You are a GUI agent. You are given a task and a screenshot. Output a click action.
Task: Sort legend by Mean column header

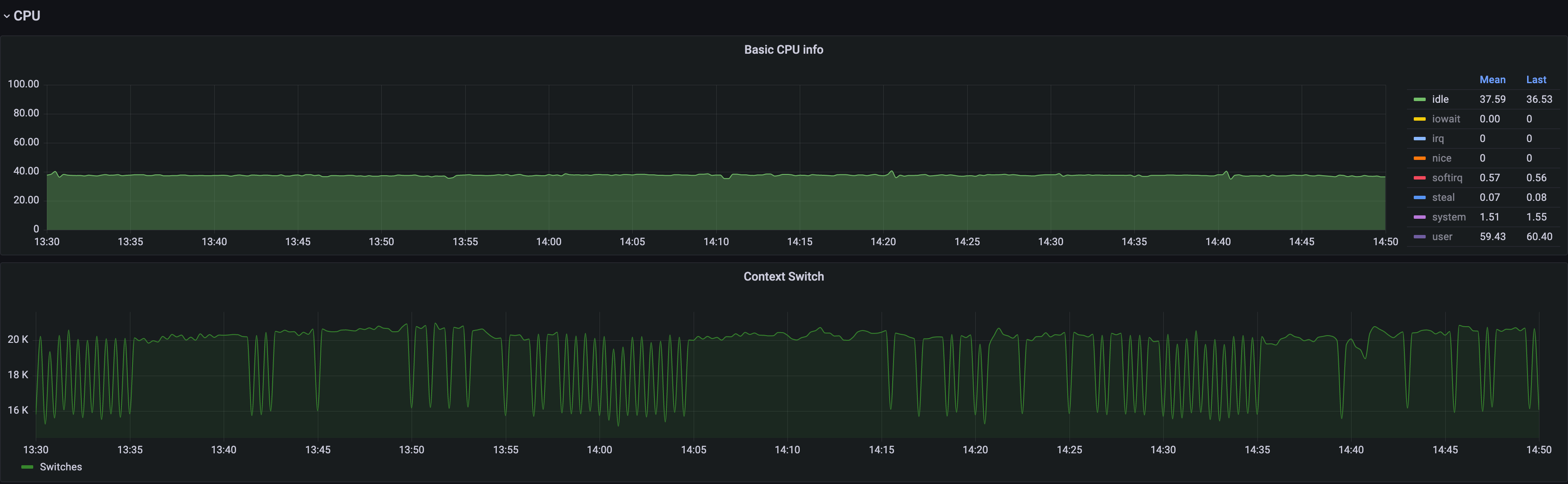1493,80
